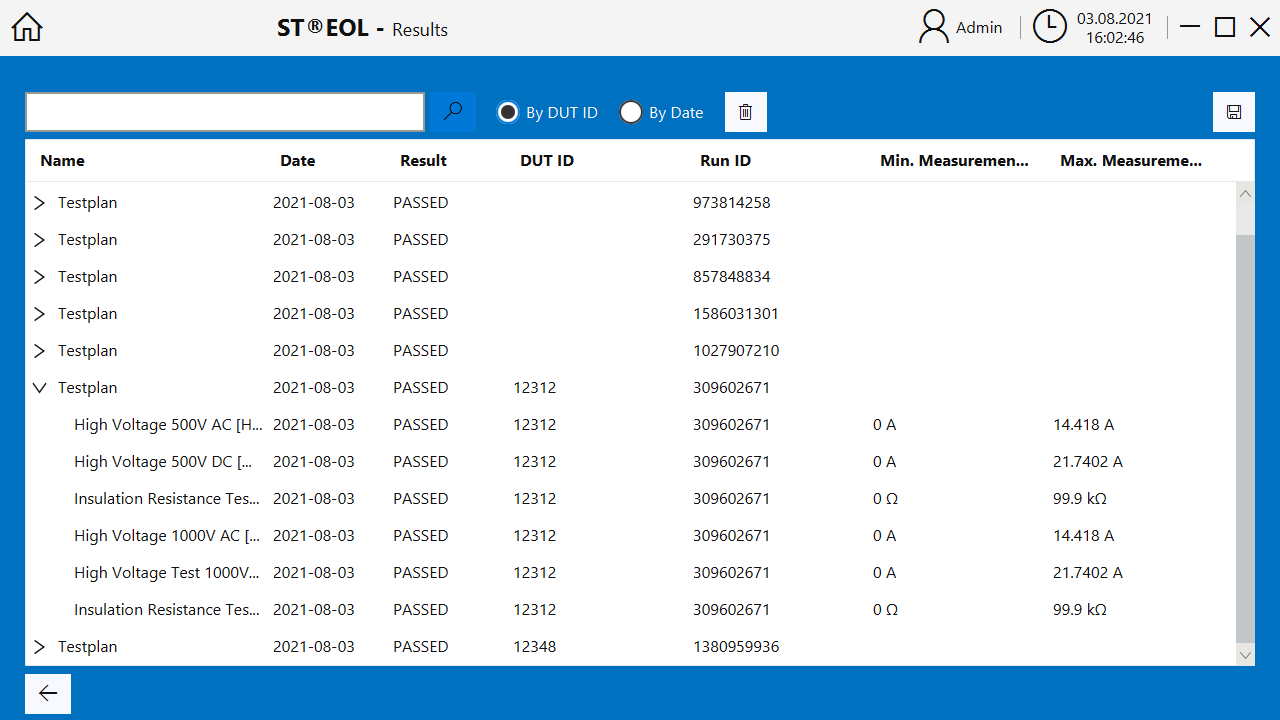This screenshot has height=720, width=1280.
Task: Click the clock icon in header
Action: coord(1049,28)
